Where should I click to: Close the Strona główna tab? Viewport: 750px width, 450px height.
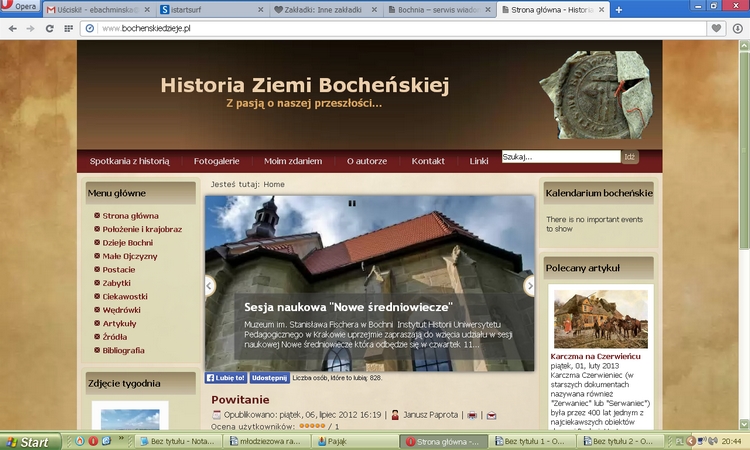(x=601, y=10)
